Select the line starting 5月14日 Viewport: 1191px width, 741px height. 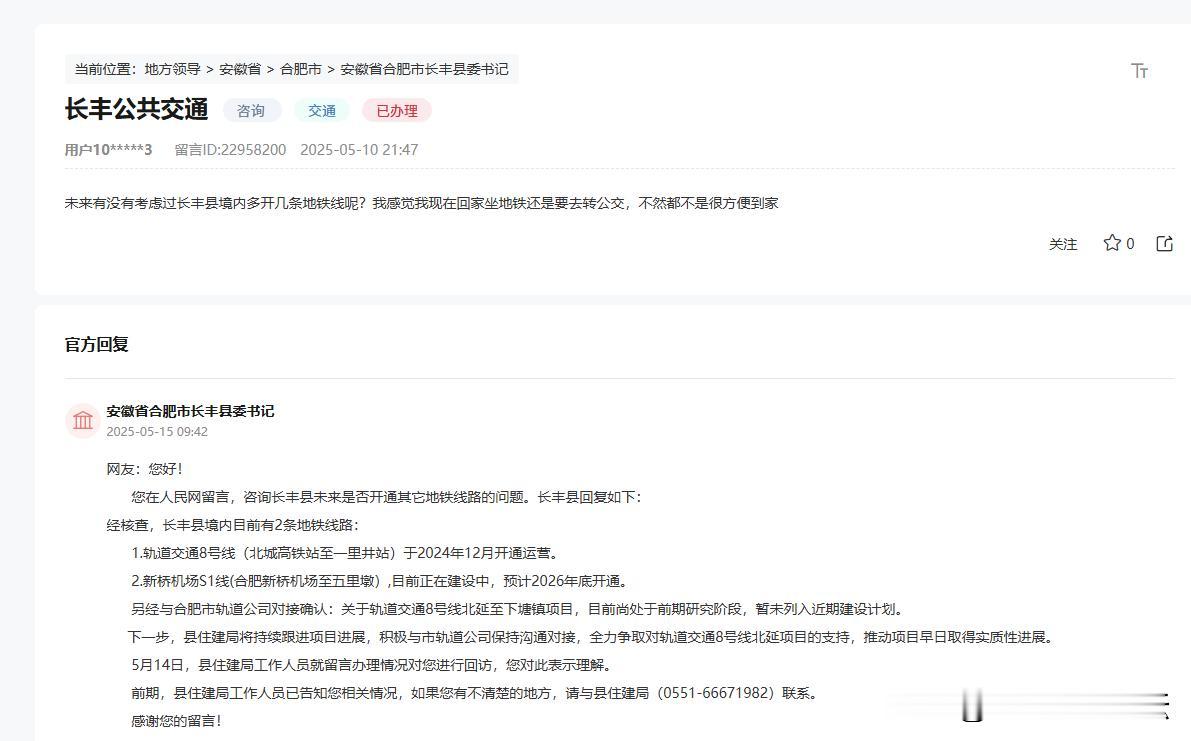click(x=371, y=665)
